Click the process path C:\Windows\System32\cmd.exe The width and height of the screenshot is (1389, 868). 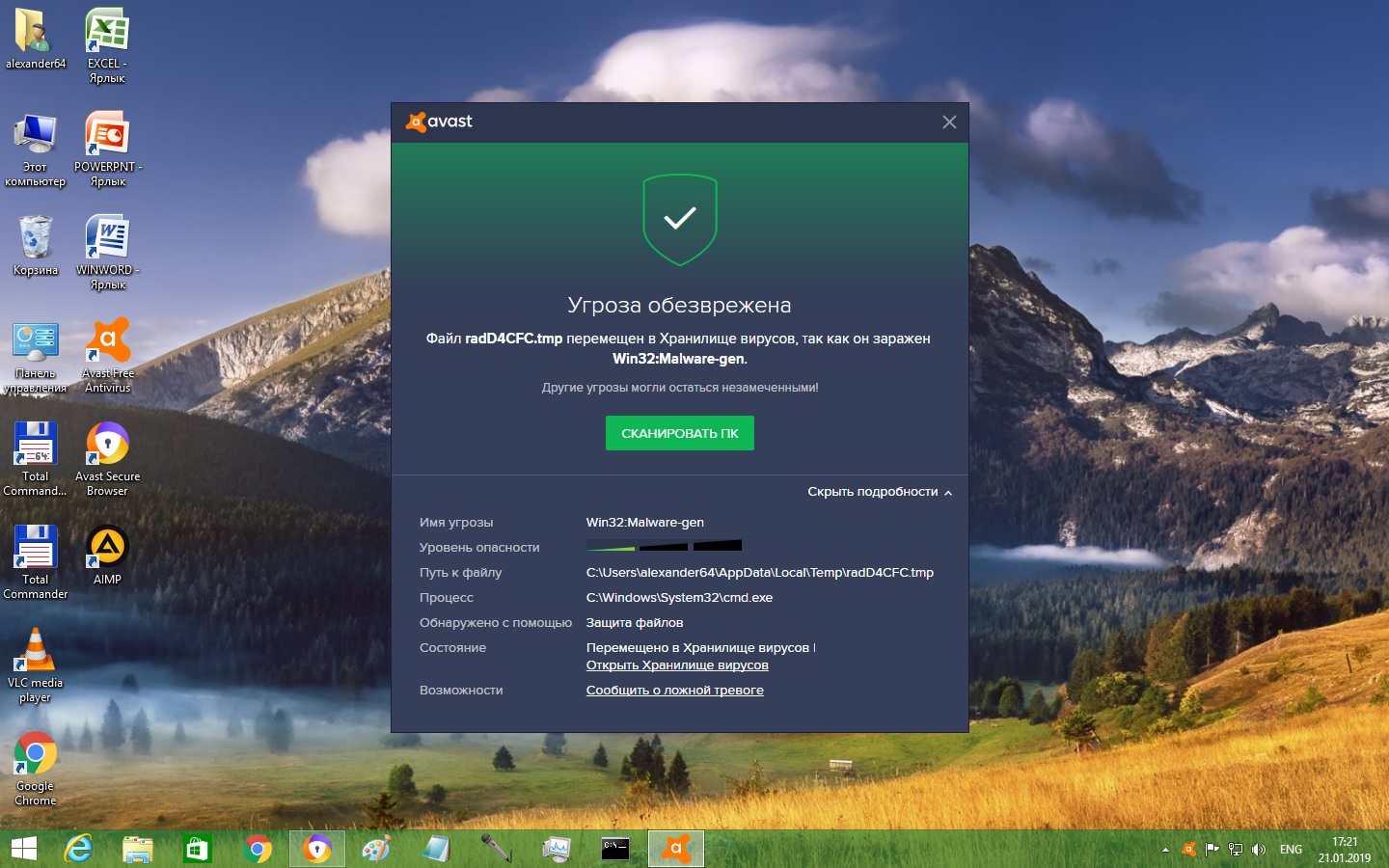point(679,597)
